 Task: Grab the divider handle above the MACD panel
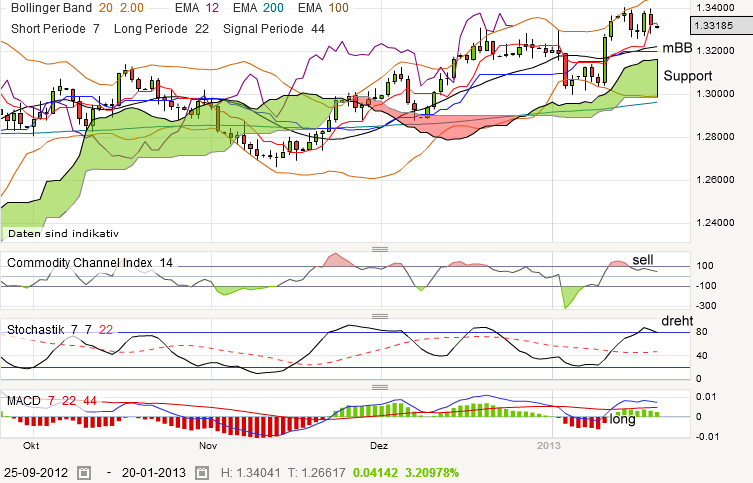click(380, 387)
